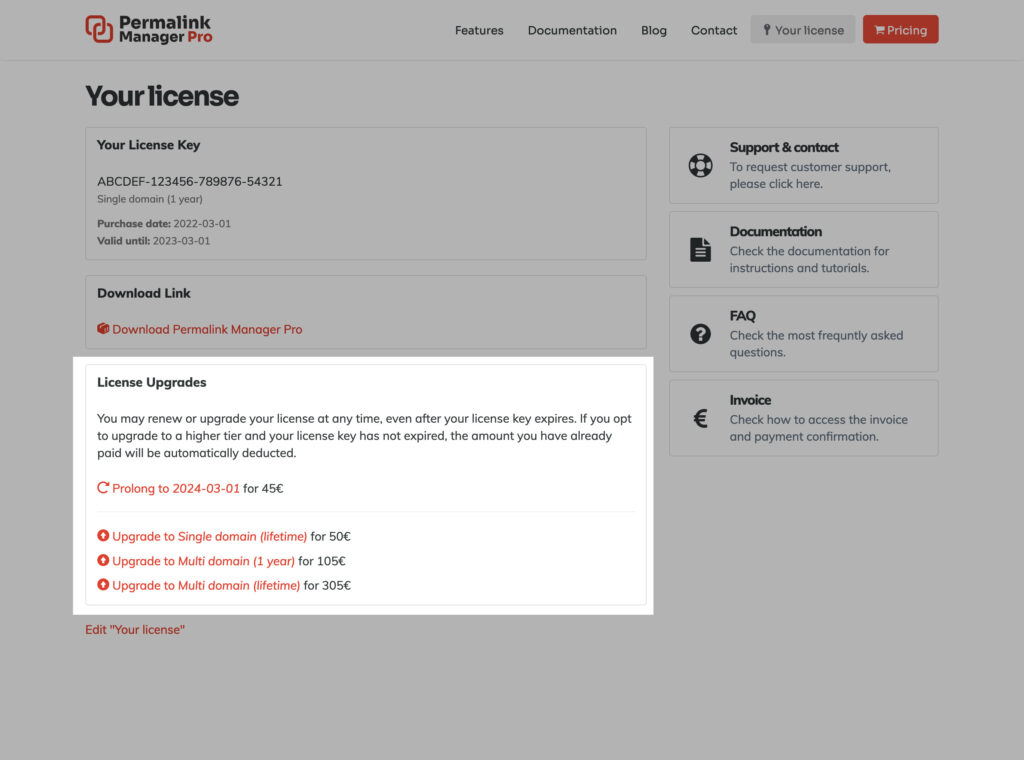This screenshot has height=760, width=1024.
Task: Click the "for 105€" price text
Action: [x=322, y=562]
